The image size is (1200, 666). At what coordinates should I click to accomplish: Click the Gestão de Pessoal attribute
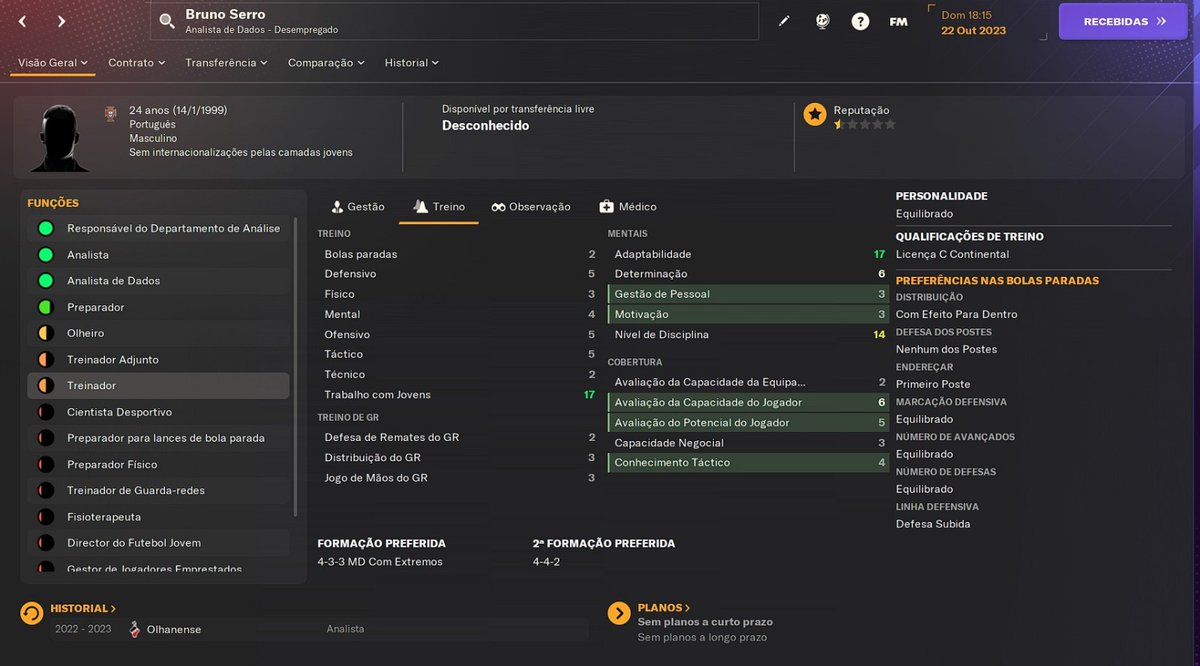tap(747, 294)
